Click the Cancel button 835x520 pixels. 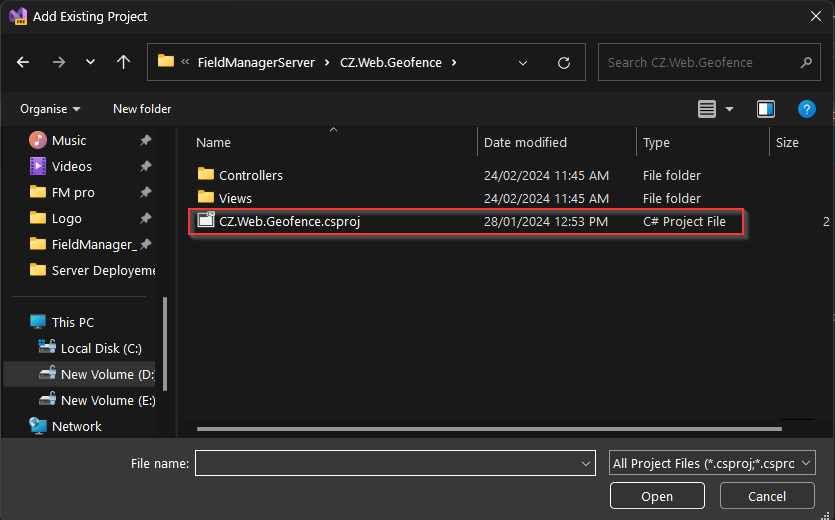point(767,497)
